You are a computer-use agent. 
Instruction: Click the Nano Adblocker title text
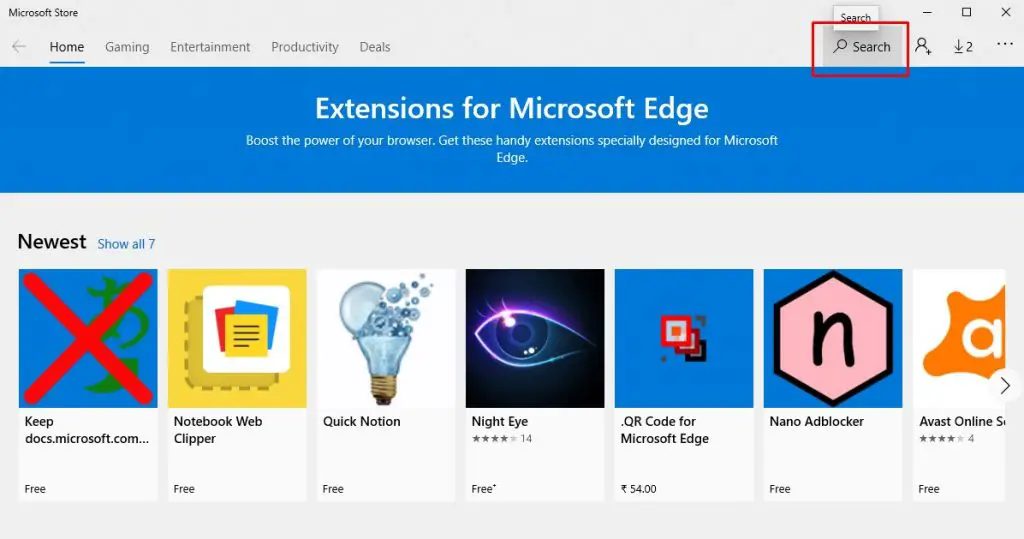point(816,421)
